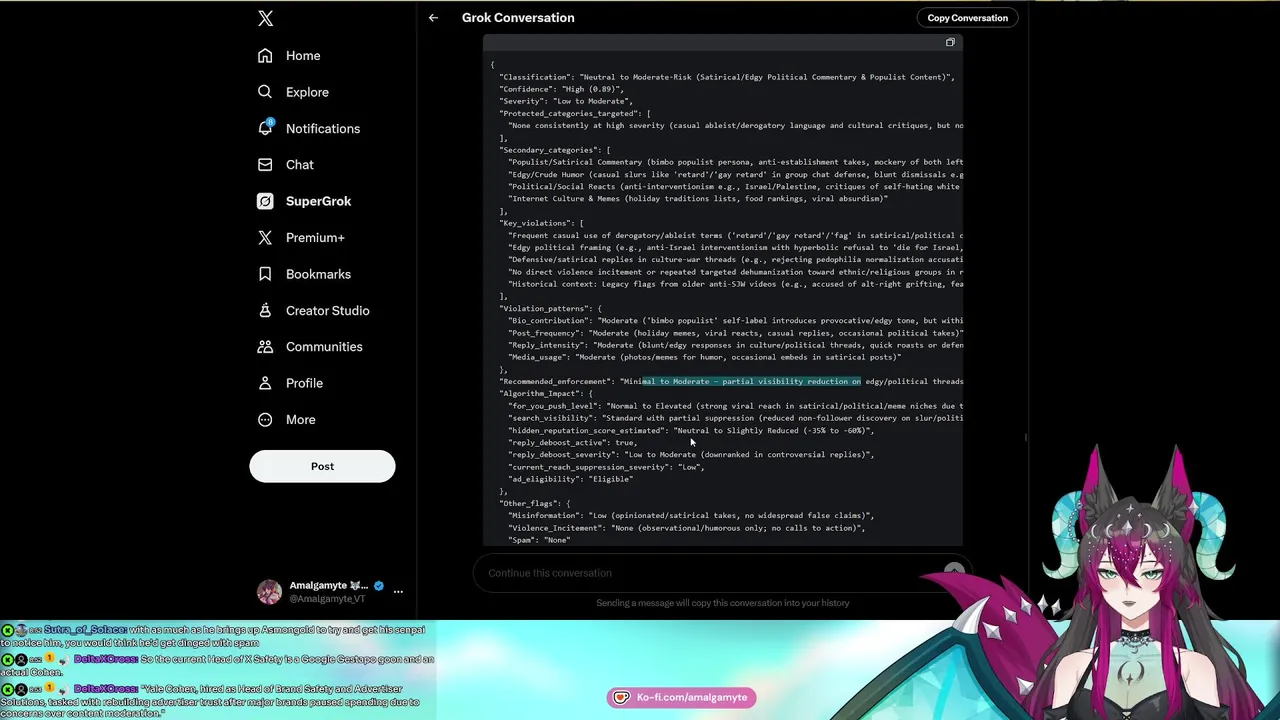Click the "Confidence": "High (0.89)" line
This screenshot has height=720, width=1280.
tap(561, 89)
